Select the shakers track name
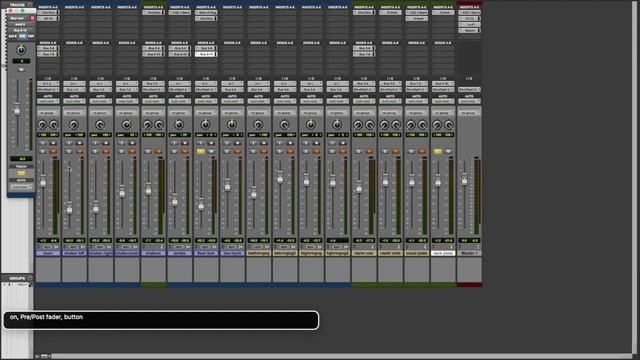The image size is (640, 360). point(153,253)
